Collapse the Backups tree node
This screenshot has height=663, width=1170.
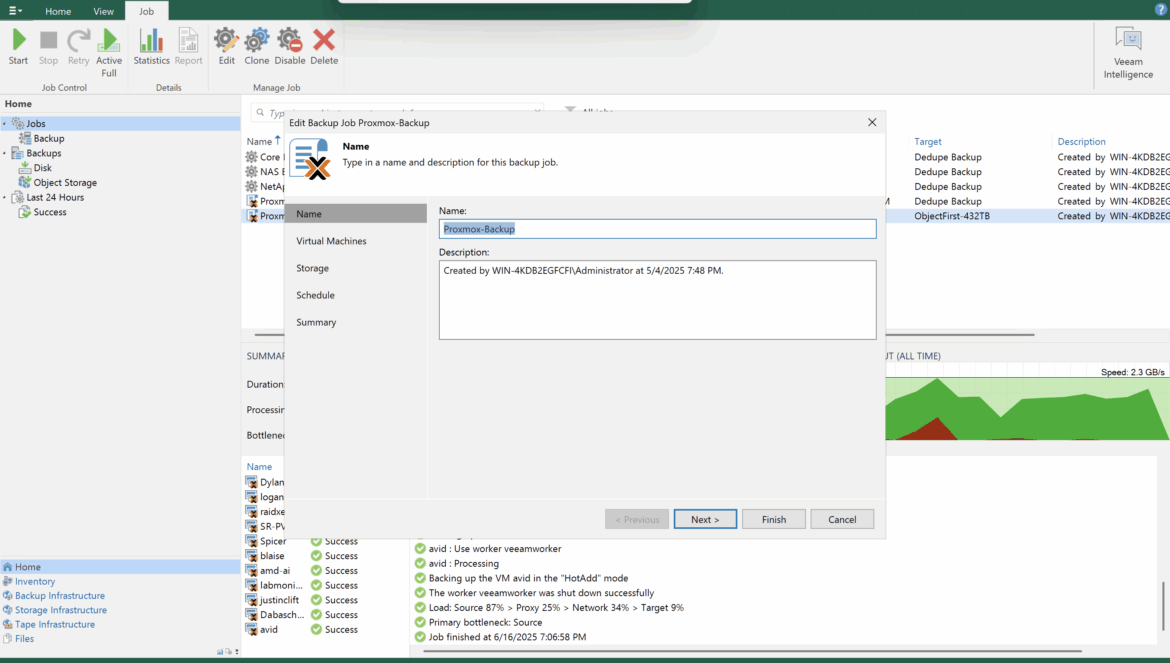pos(5,154)
